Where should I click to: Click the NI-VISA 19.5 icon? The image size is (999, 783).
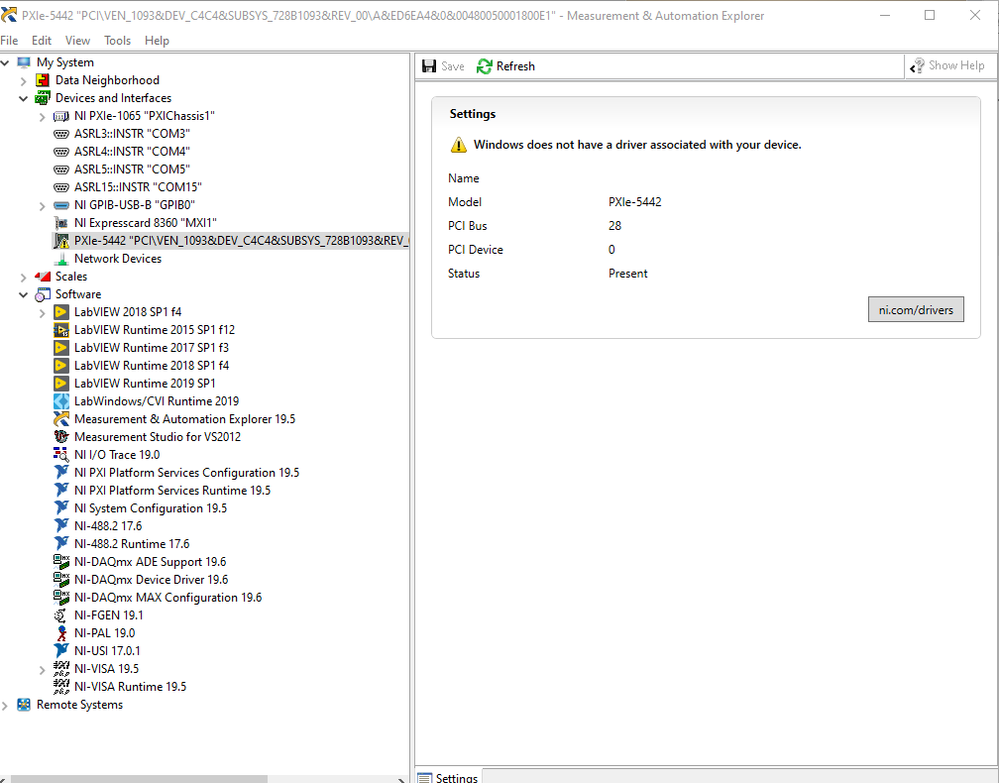pyautogui.click(x=61, y=669)
